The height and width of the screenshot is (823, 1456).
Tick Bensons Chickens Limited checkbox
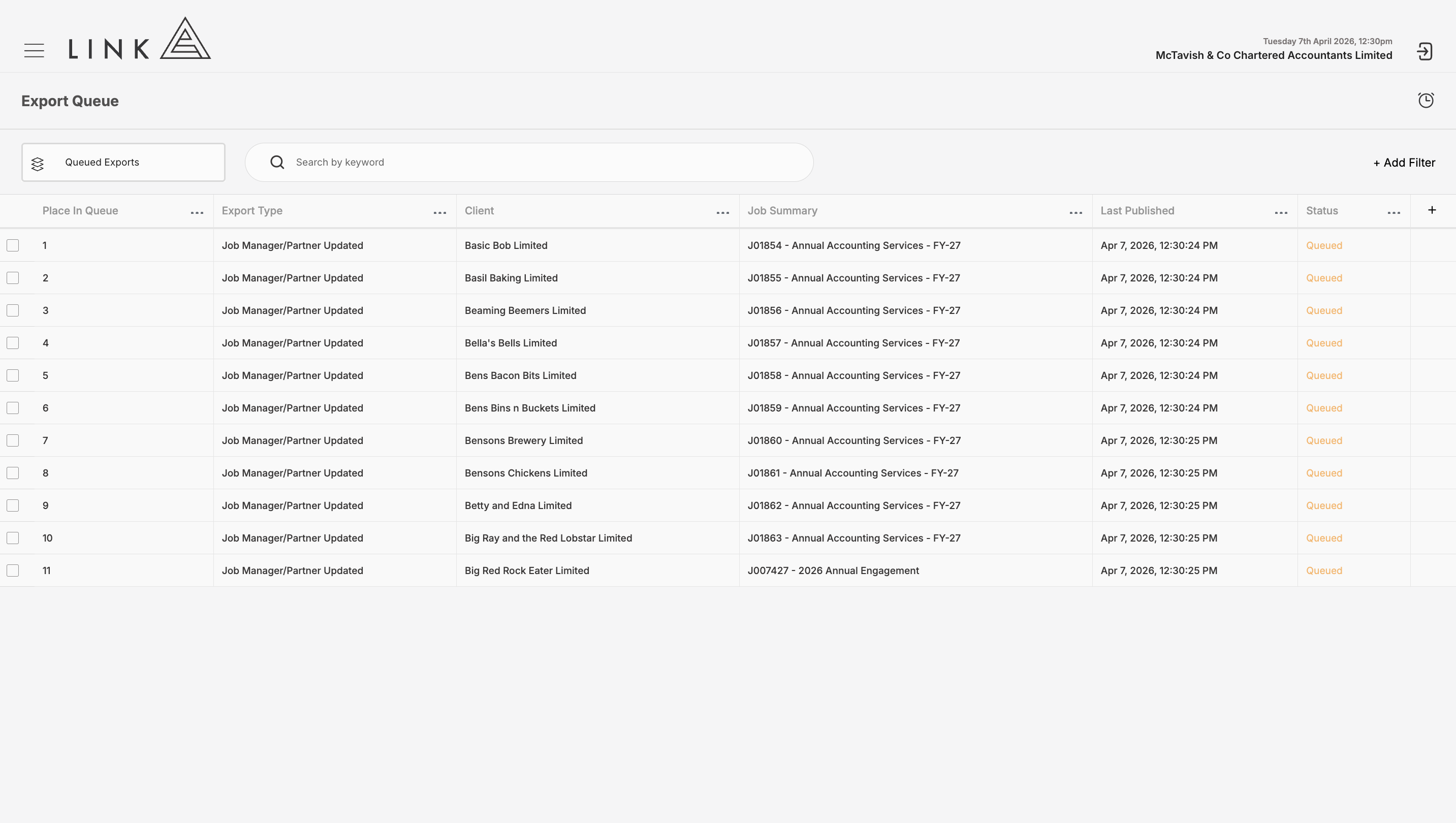click(x=12, y=473)
